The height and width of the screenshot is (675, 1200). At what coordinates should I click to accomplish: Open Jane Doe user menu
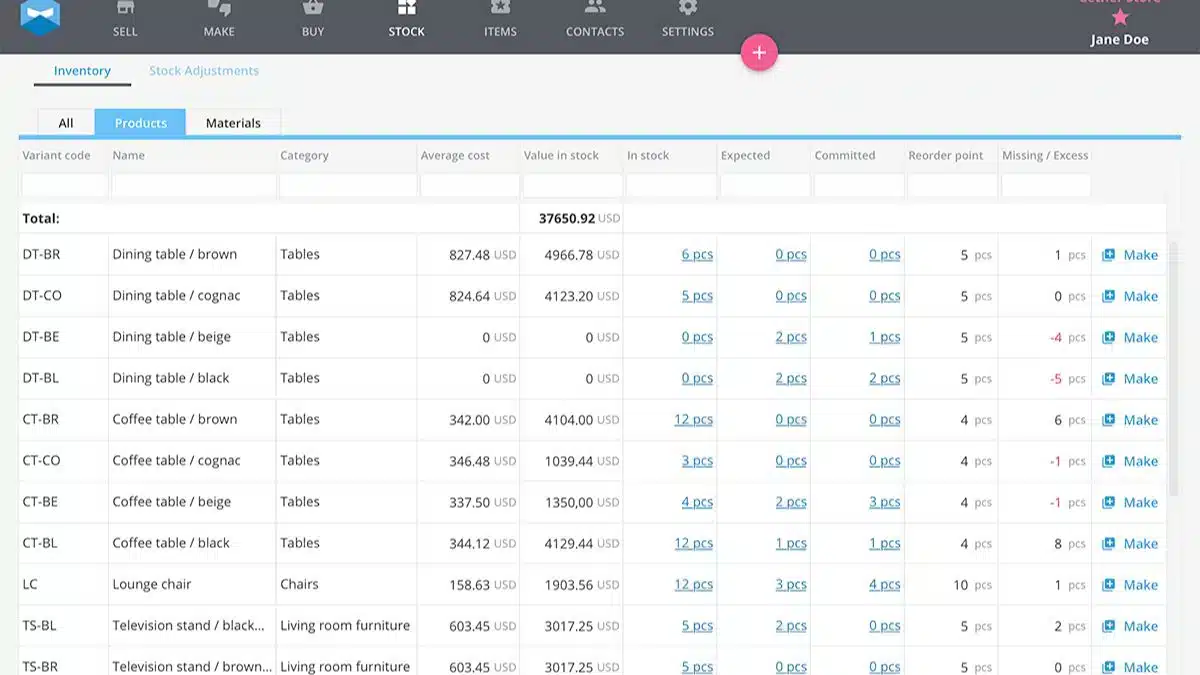[1119, 40]
